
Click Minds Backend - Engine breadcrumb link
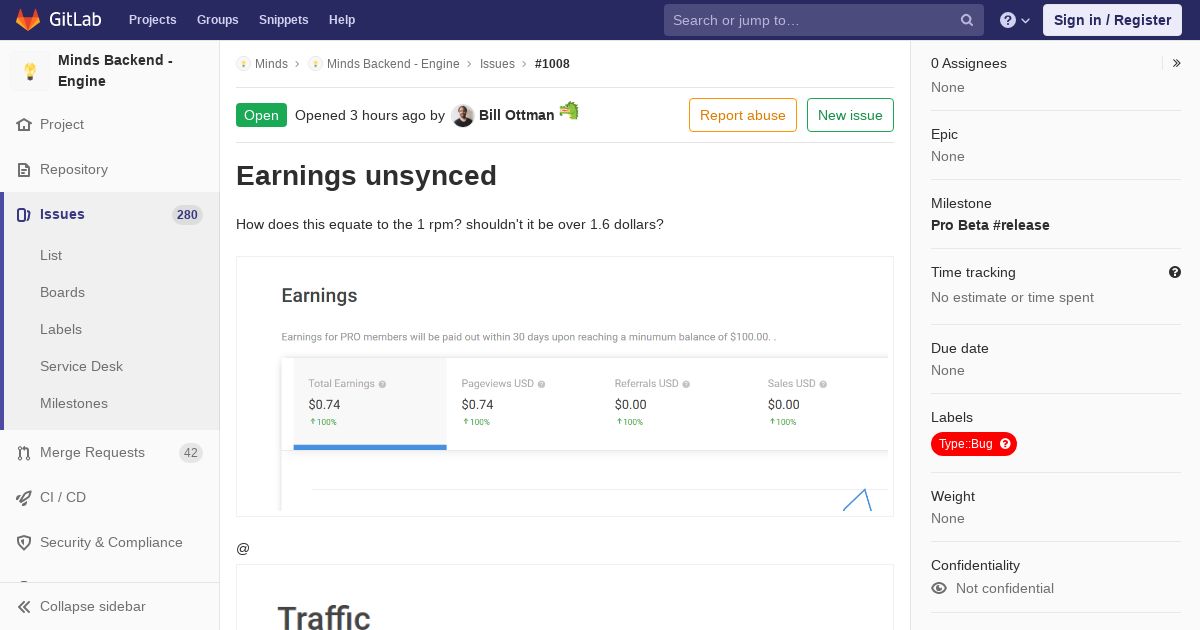pyautogui.click(x=393, y=64)
